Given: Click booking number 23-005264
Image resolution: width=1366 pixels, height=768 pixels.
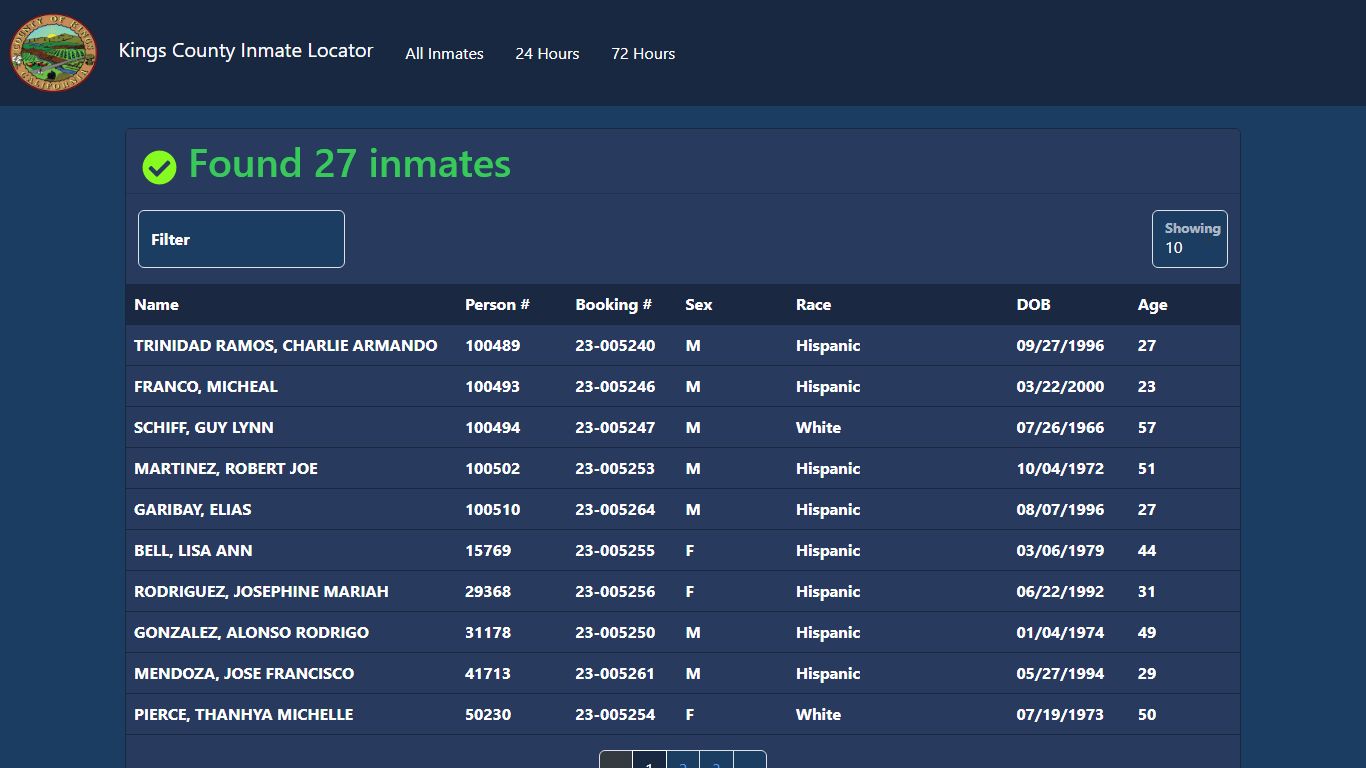Looking at the screenshot, I should pyautogui.click(x=615, y=510).
